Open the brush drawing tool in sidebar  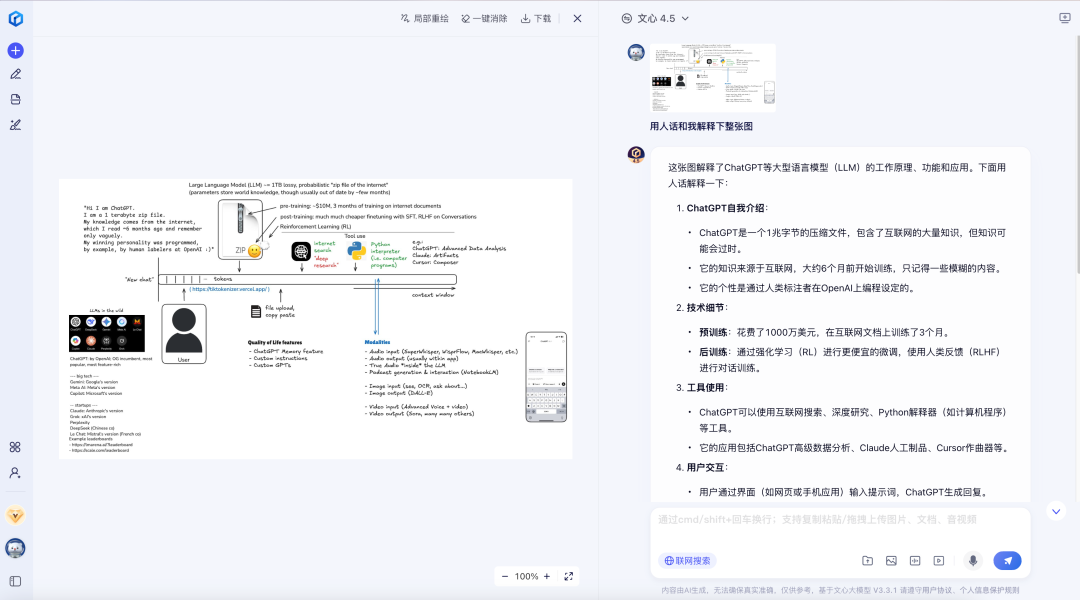(15, 125)
